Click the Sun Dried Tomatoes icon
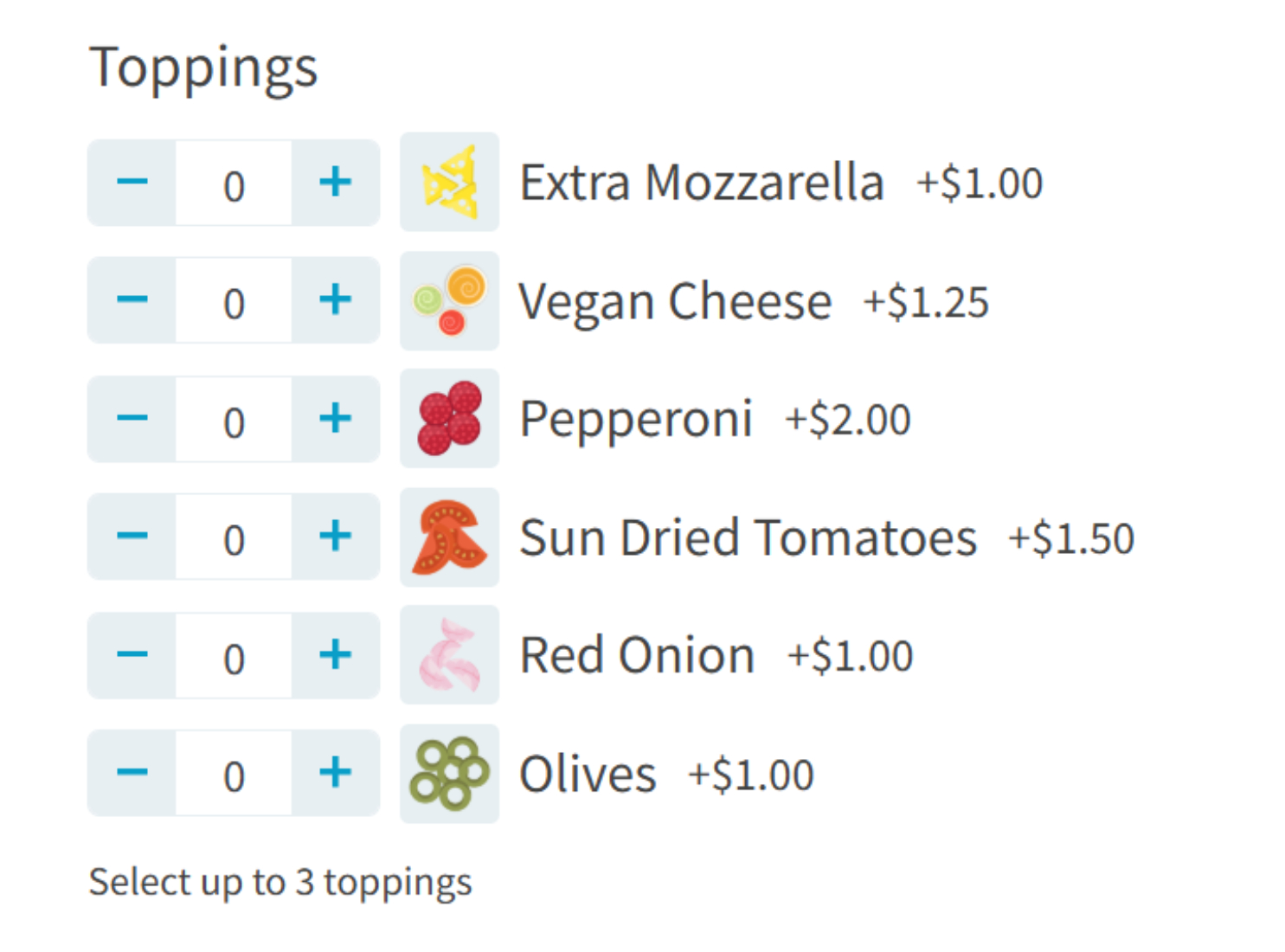The width and height of the screenshot is (1285, 952). coord(449,537)
